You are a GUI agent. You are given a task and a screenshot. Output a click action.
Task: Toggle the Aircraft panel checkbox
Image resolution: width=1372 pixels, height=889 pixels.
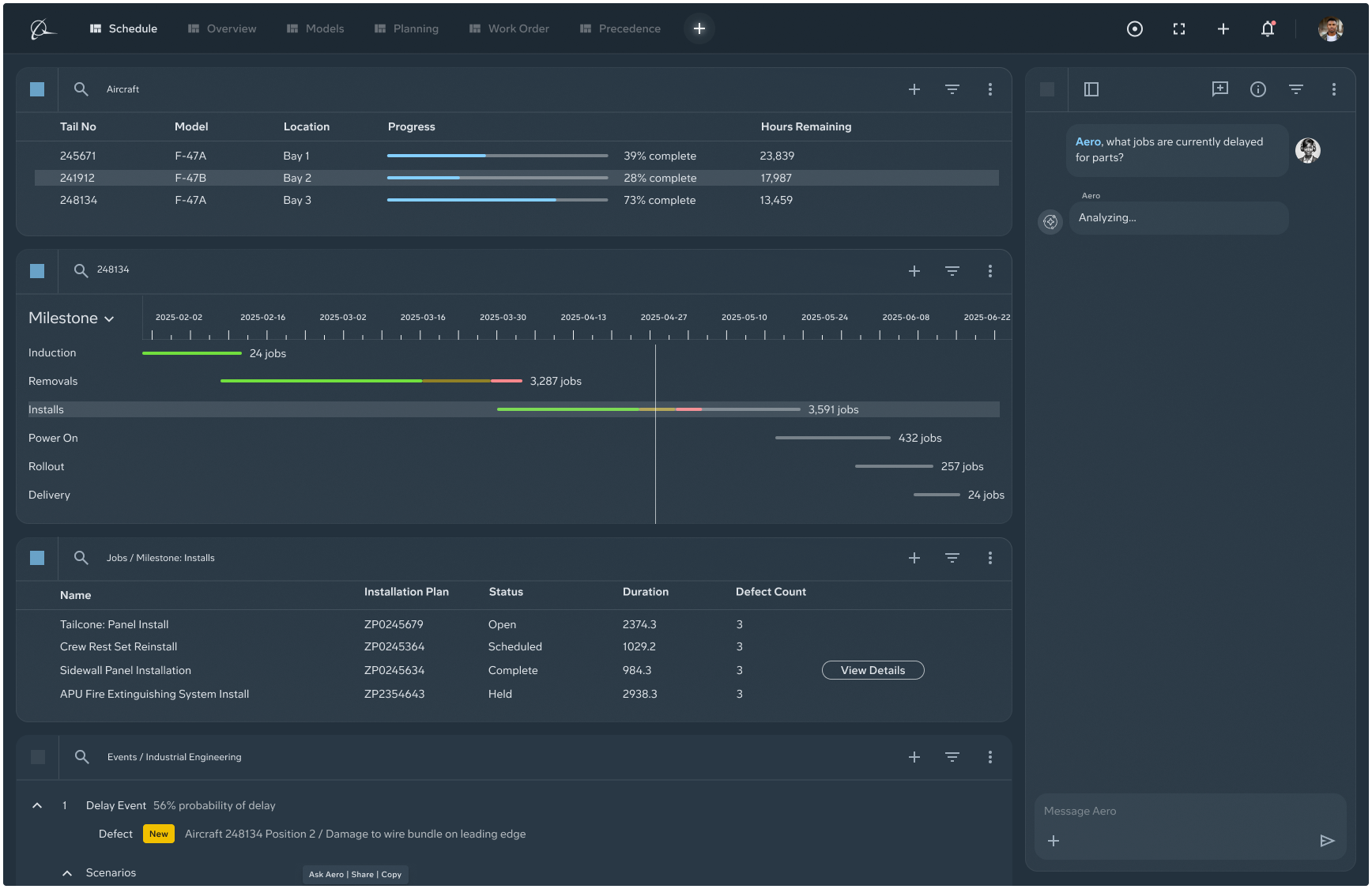(x=37, y=89)
